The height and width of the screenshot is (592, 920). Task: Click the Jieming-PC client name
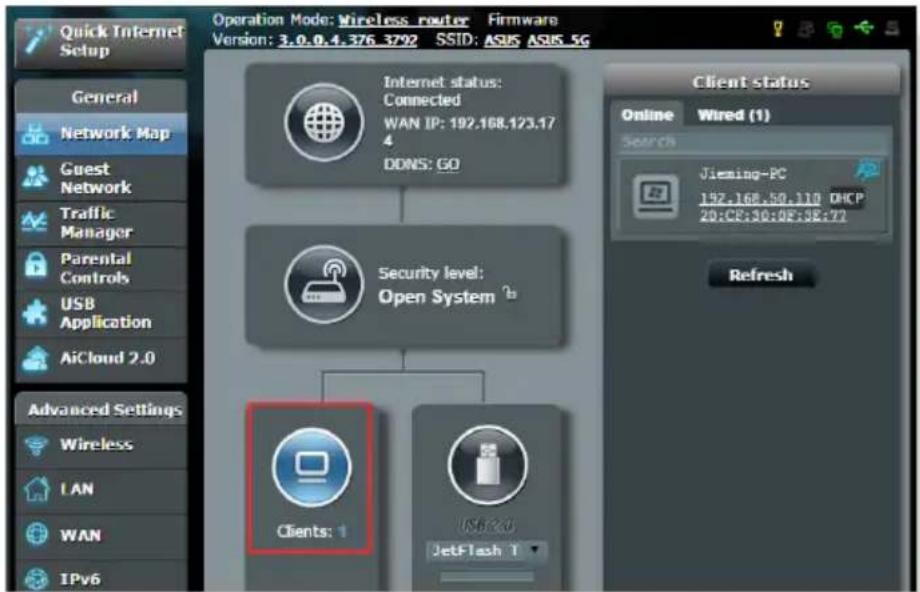743,174
